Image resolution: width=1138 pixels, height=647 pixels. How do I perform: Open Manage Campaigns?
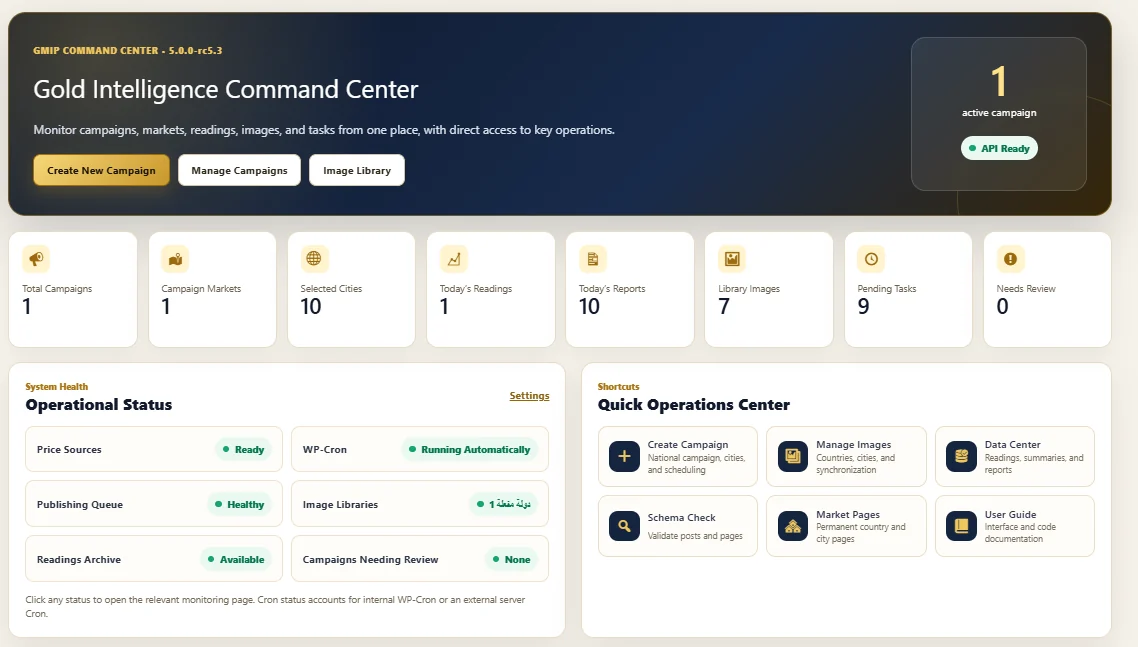(240, 170)
